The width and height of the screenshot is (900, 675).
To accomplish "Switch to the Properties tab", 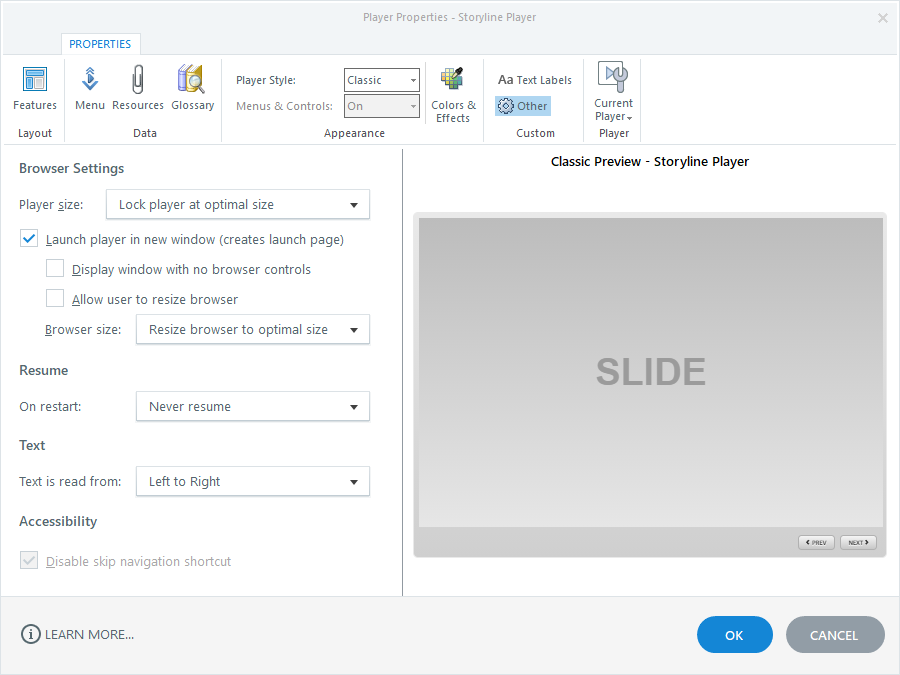I will tap(100, 44).
